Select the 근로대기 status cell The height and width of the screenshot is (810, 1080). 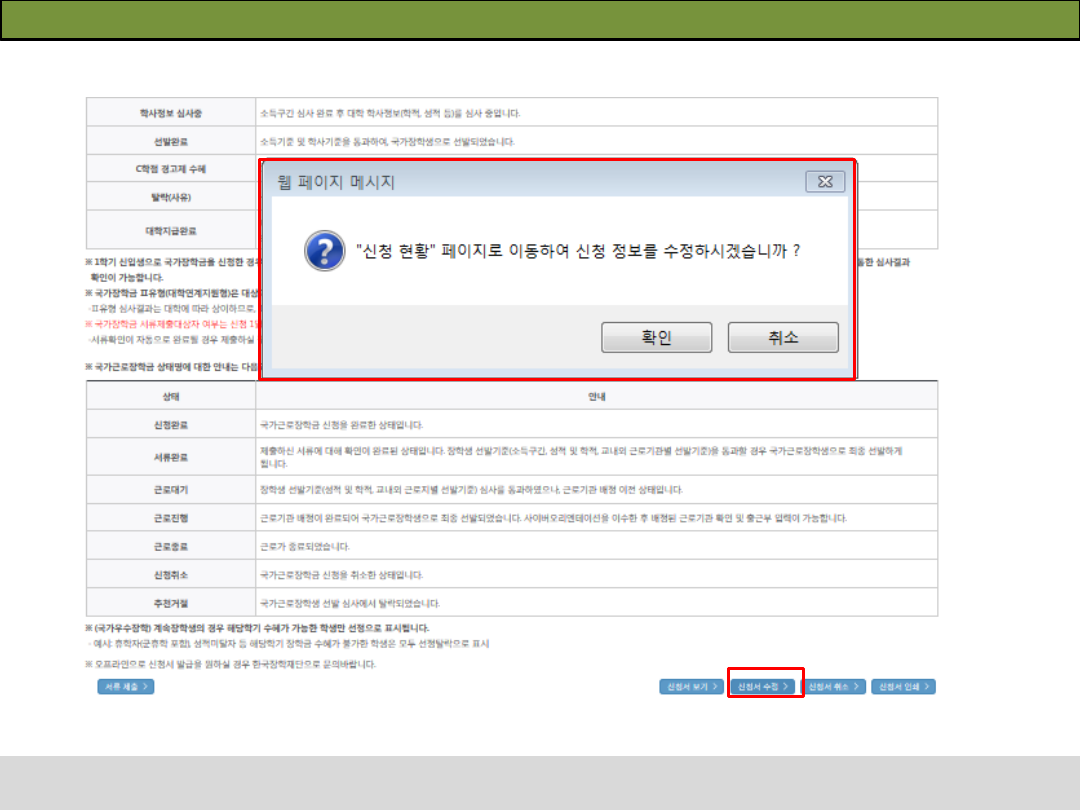[171, 489]
